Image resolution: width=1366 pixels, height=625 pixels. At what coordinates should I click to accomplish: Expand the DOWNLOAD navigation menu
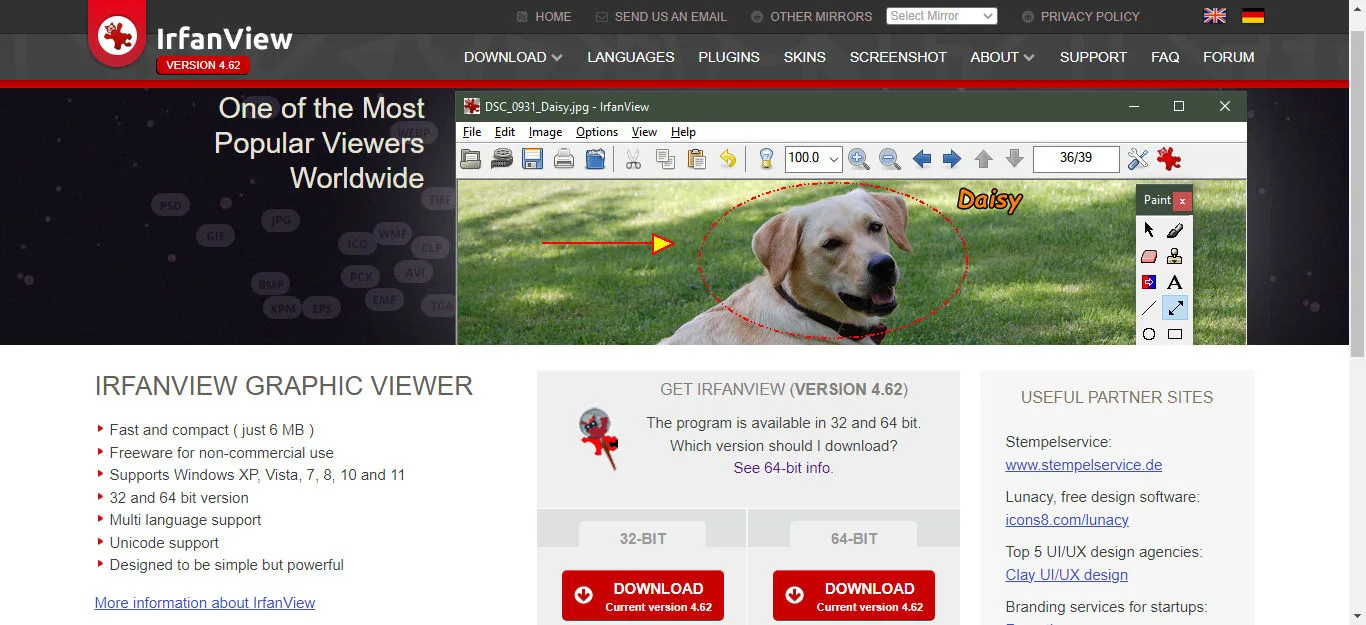[x=513, y=57]
